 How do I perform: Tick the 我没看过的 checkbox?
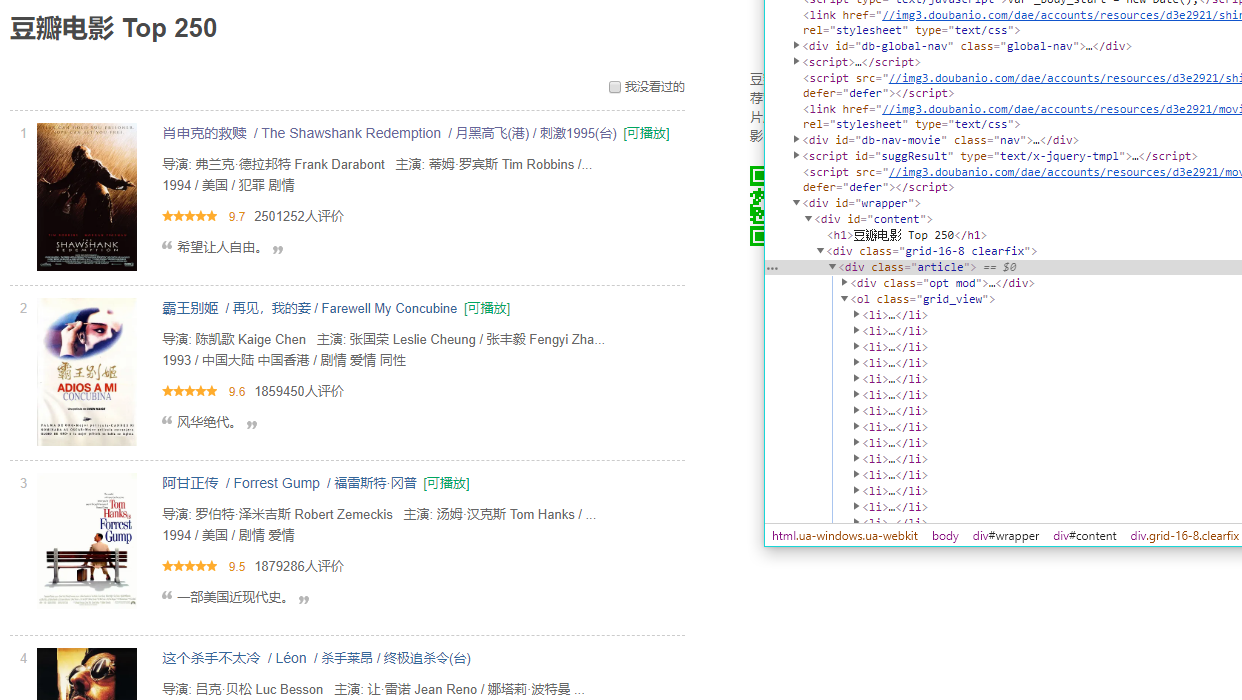click(x=615, y=87)
